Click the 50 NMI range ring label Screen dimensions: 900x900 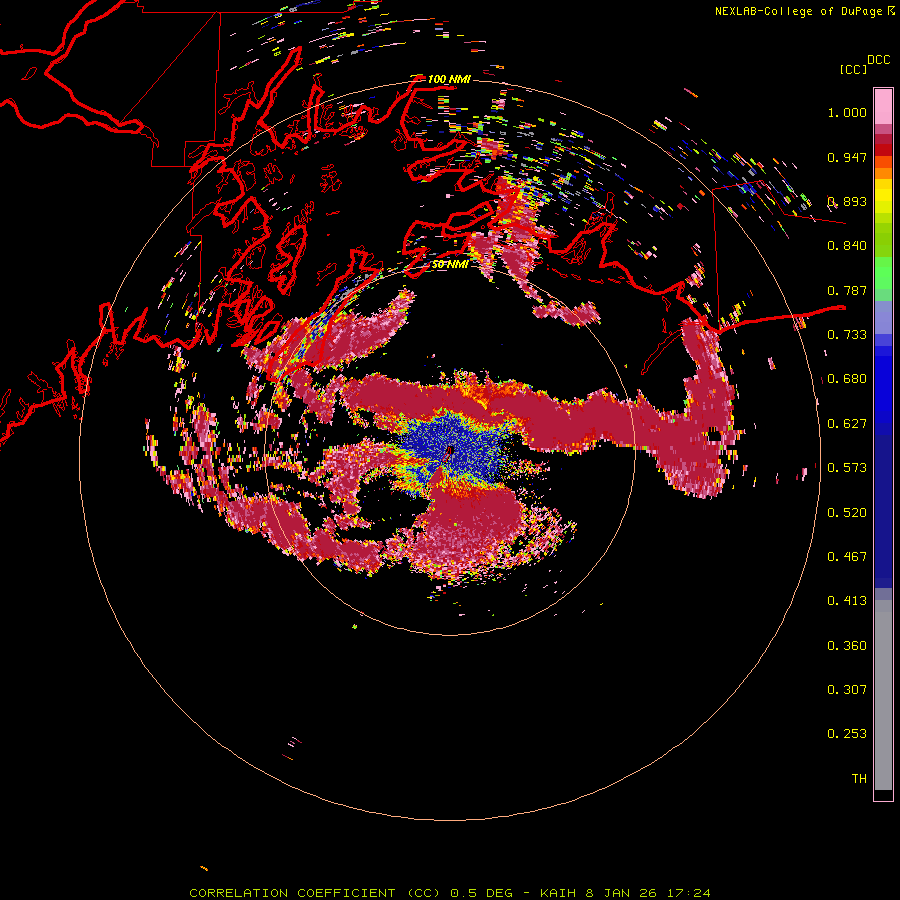pyautogui.click(x=449, y=264)
